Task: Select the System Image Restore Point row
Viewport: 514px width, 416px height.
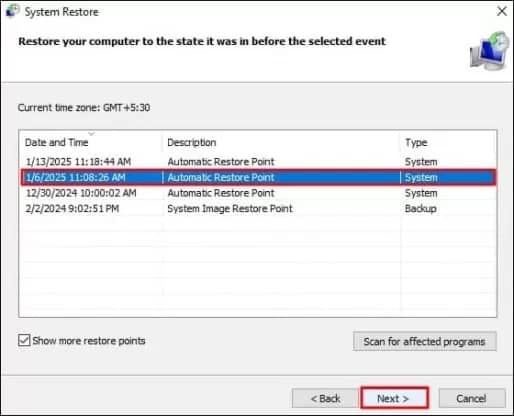Action: tap(258, 209)
